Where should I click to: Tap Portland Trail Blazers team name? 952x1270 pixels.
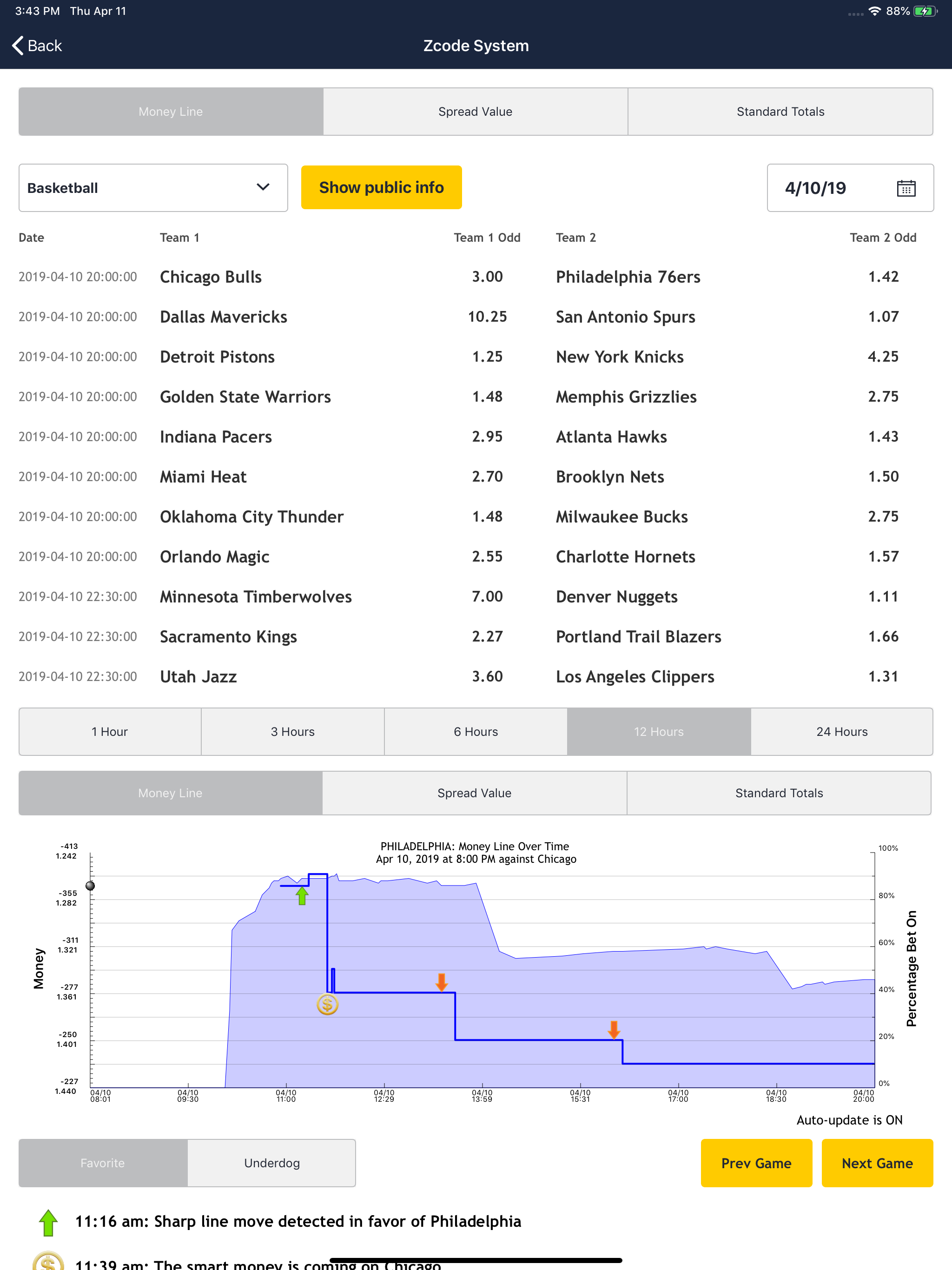[639, 637]
